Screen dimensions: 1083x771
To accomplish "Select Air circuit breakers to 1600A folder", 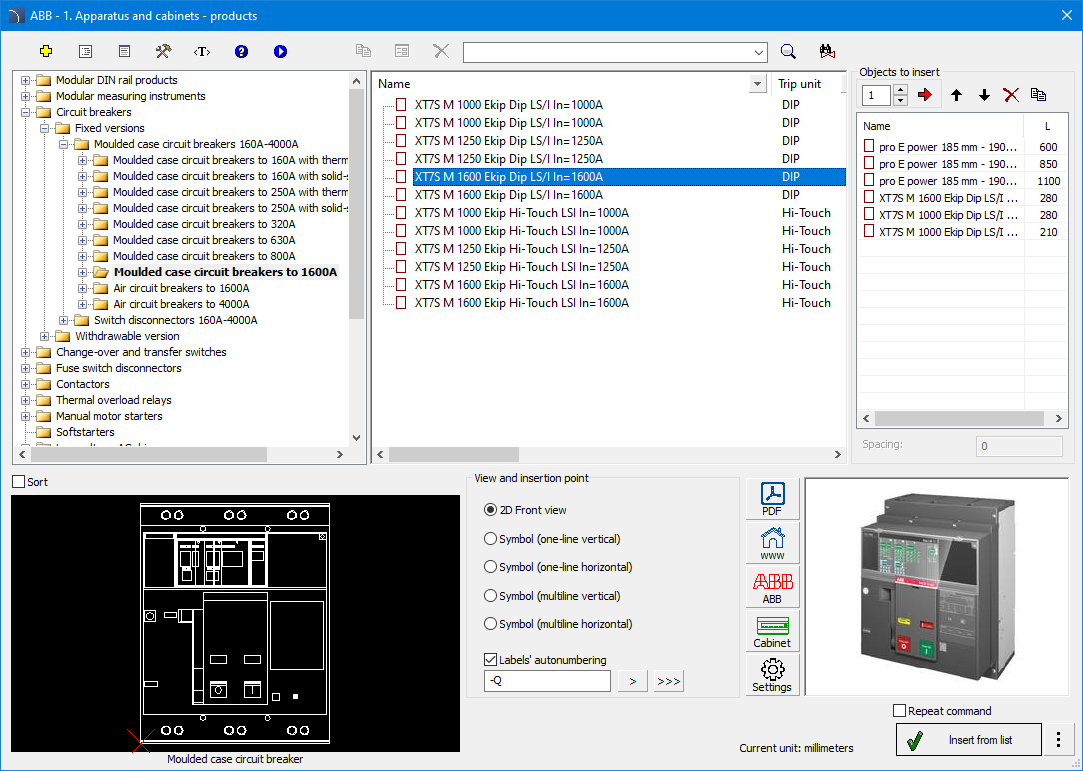I will [x=182, y=288].
